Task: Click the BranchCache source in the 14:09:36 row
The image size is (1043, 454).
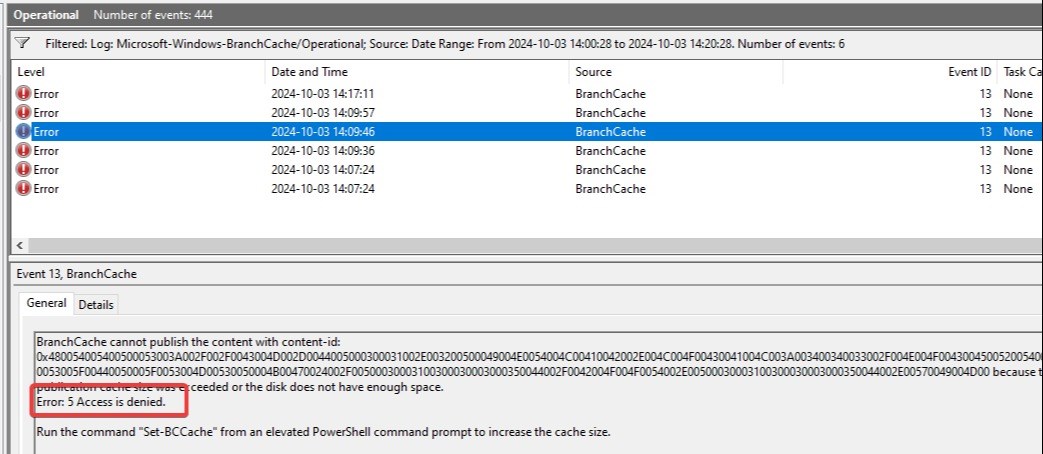Action: (610, 150)
